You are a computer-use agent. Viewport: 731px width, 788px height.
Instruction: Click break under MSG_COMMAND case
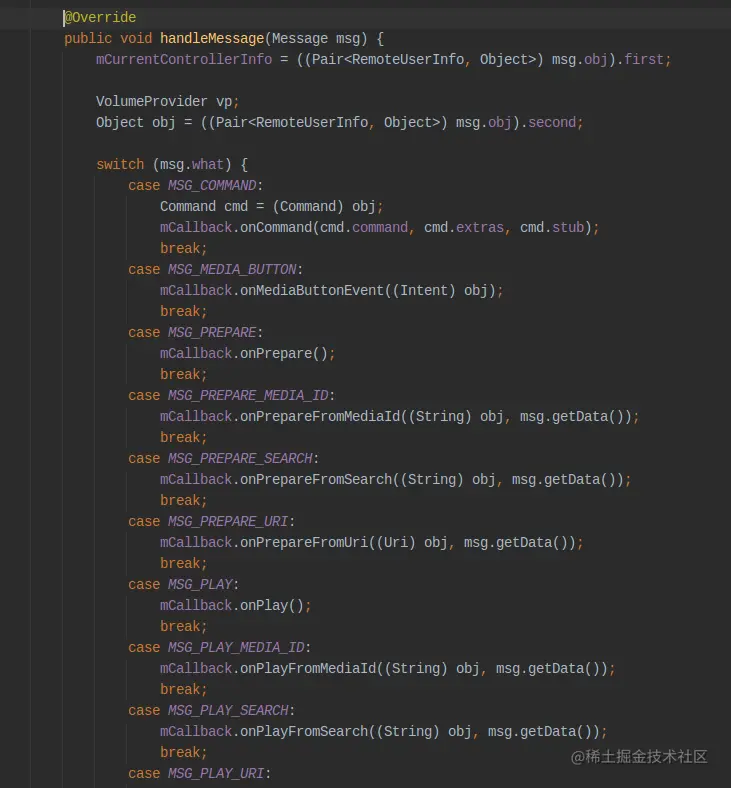tap(183, 249)
